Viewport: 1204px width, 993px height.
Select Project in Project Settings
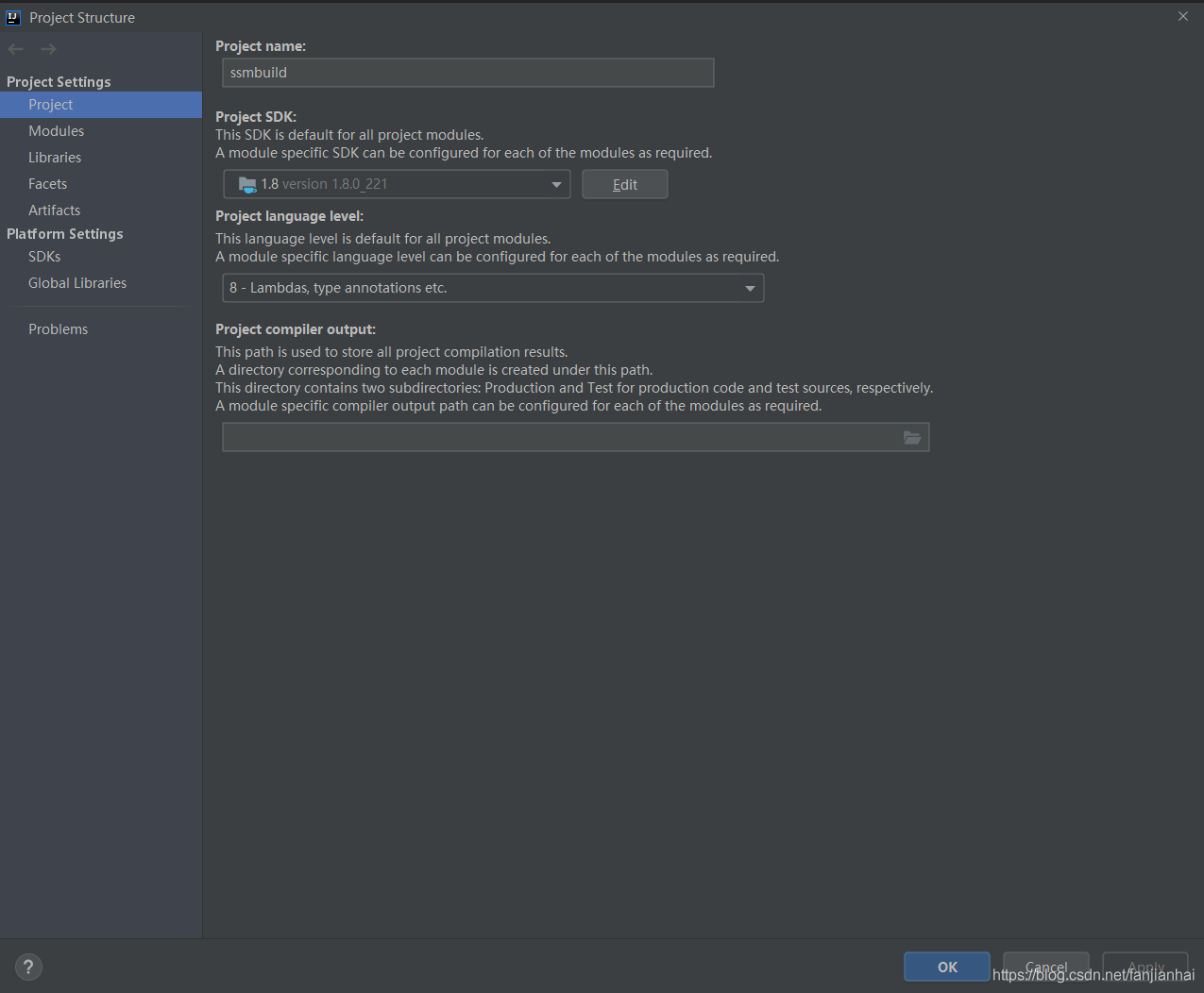click(101, 105)
